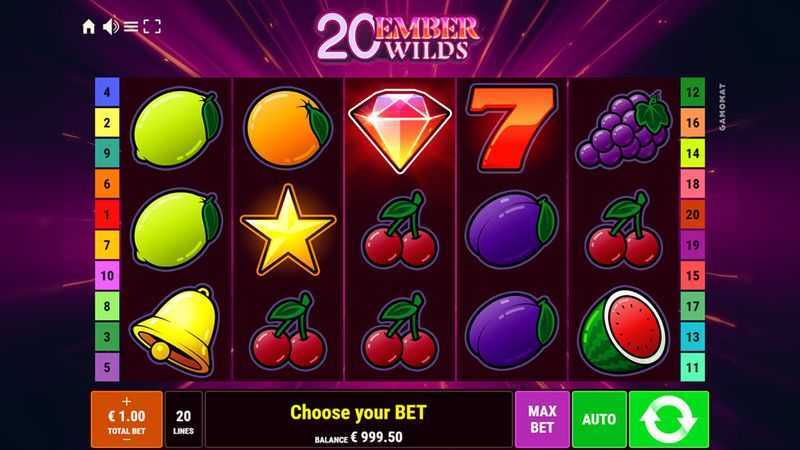This screenshot has height=450, width=800.
Task: Mute the game sound
Action: tap(110, 27)
